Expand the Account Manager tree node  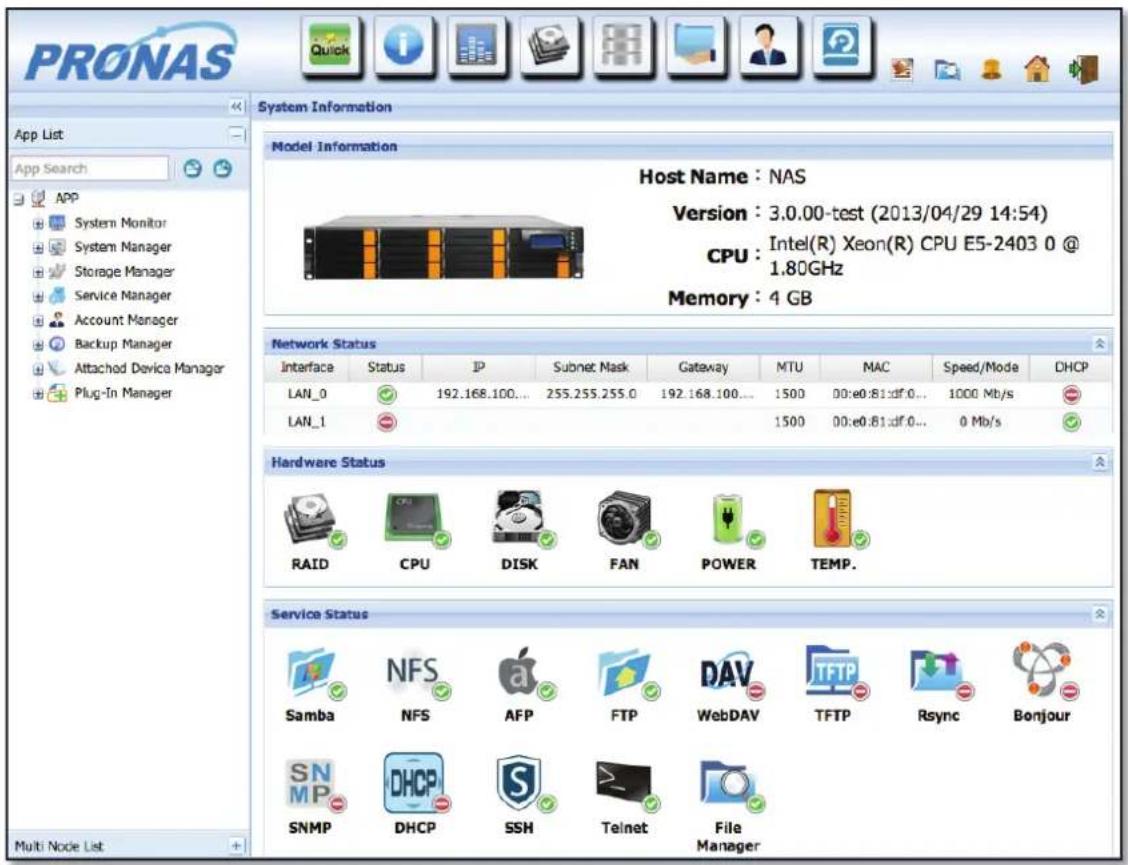(x=38, y=321)
